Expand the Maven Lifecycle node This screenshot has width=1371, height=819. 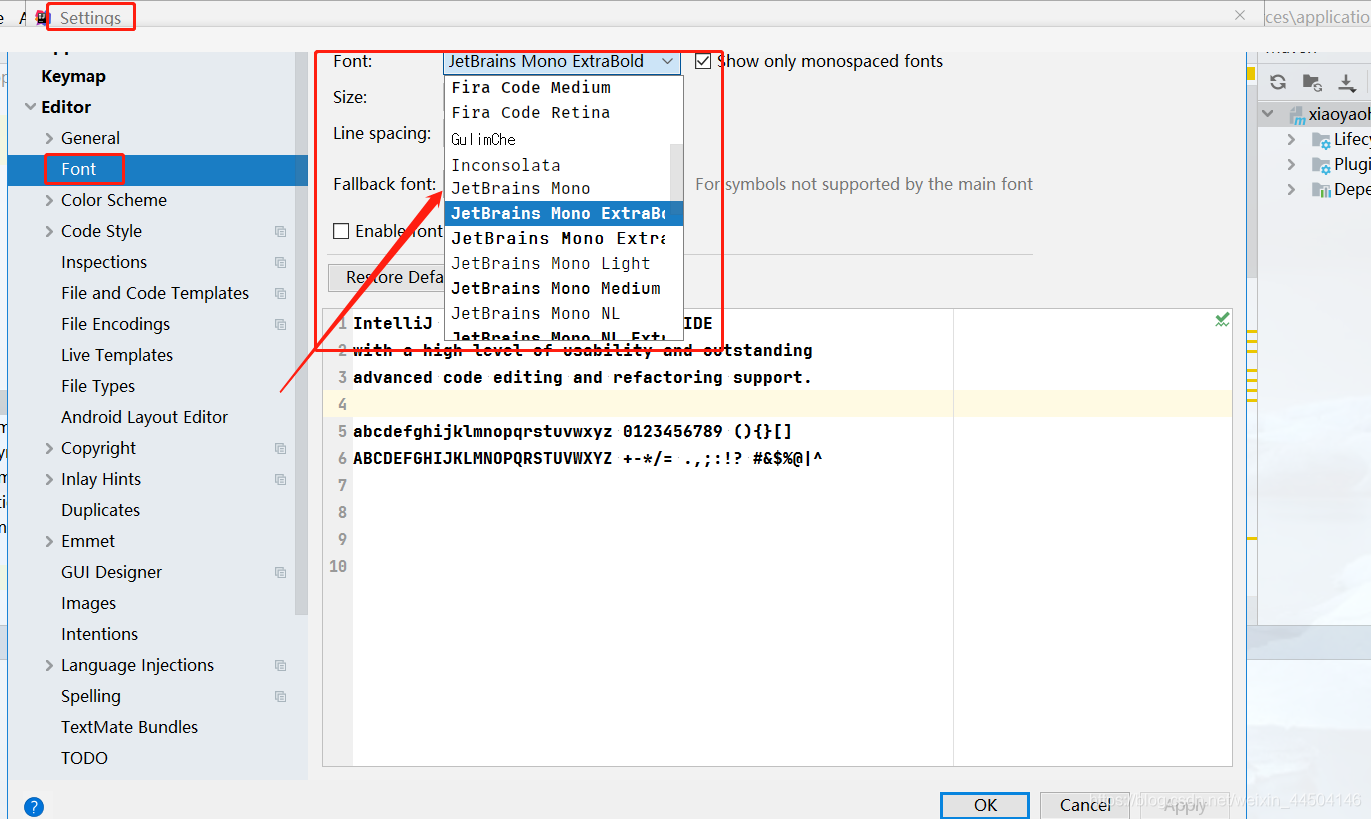click(1291, 139)
